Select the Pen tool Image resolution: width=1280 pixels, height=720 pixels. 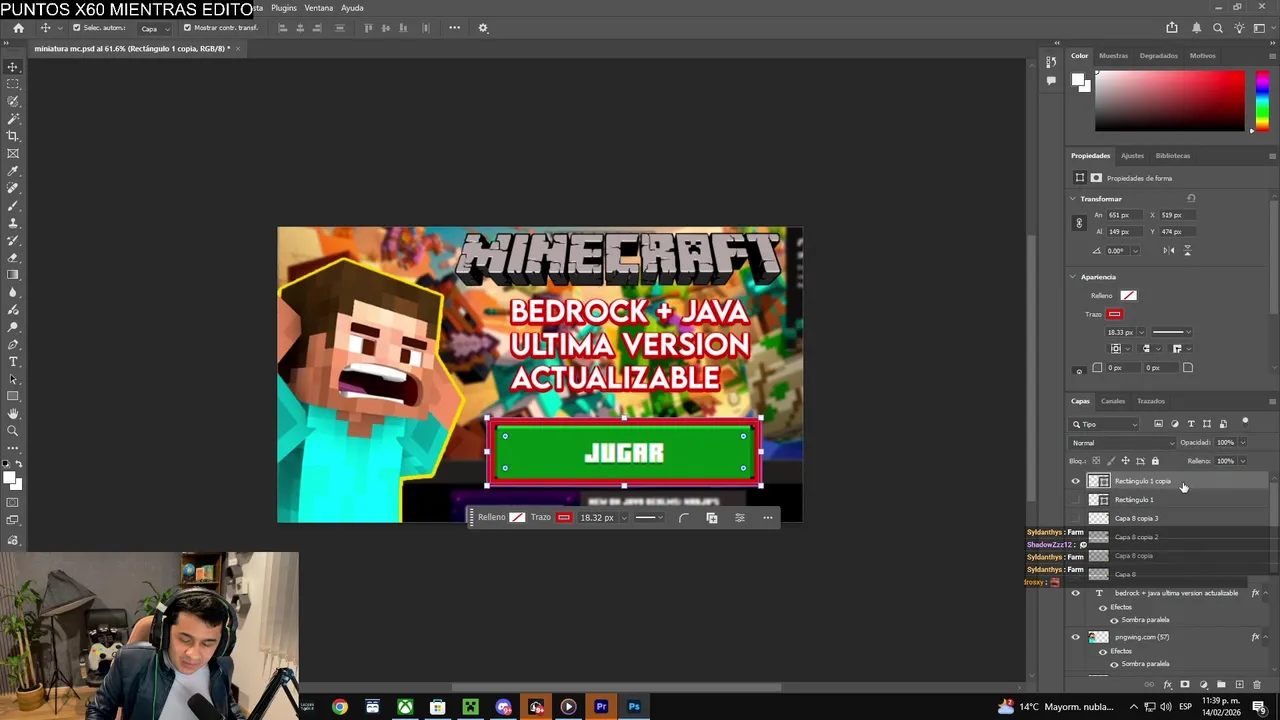tap(13, 344)
